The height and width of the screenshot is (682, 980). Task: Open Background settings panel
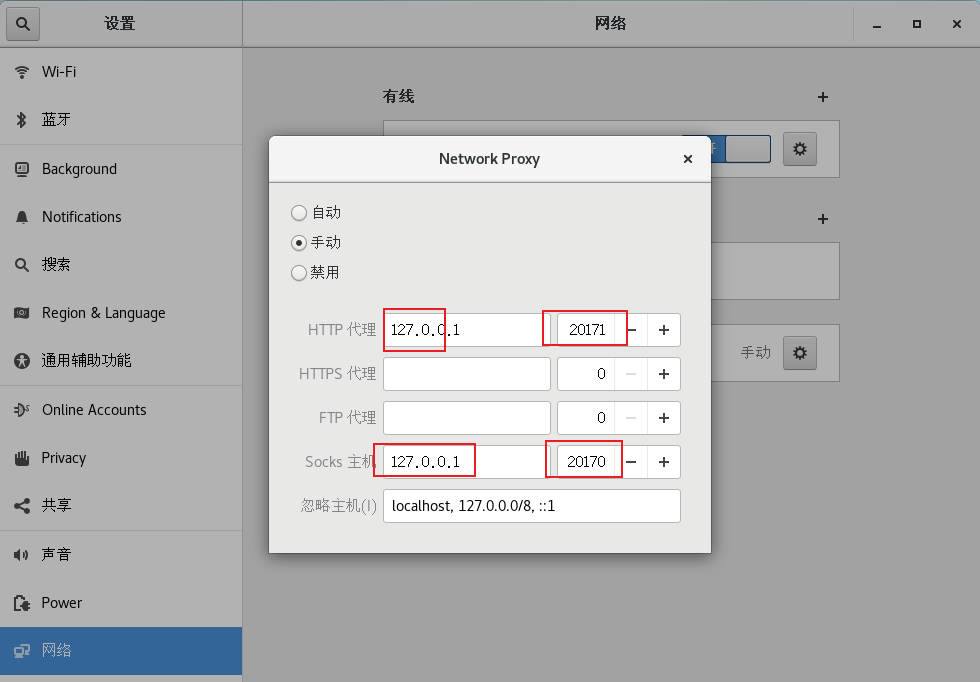point(121,169)
